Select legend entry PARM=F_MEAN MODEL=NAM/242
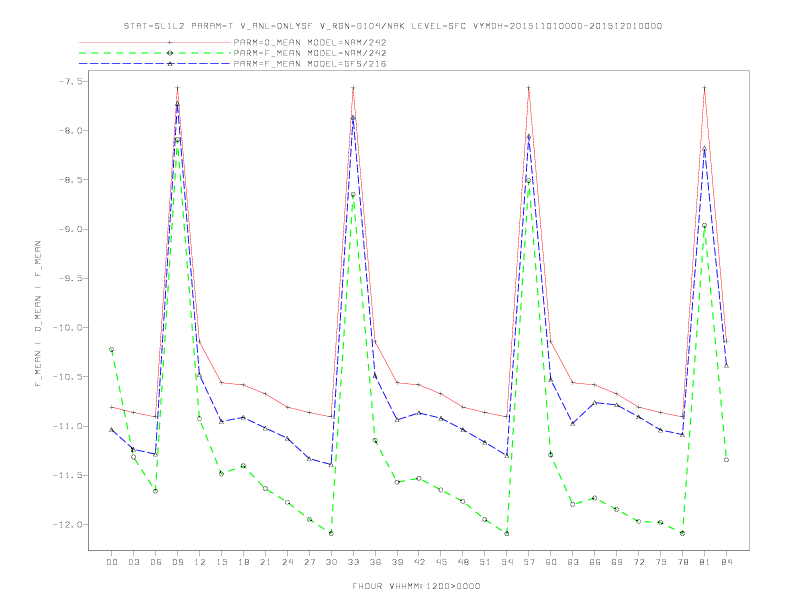Image resolution: width=792 pixels, height=612 pixels. point(310,53)
